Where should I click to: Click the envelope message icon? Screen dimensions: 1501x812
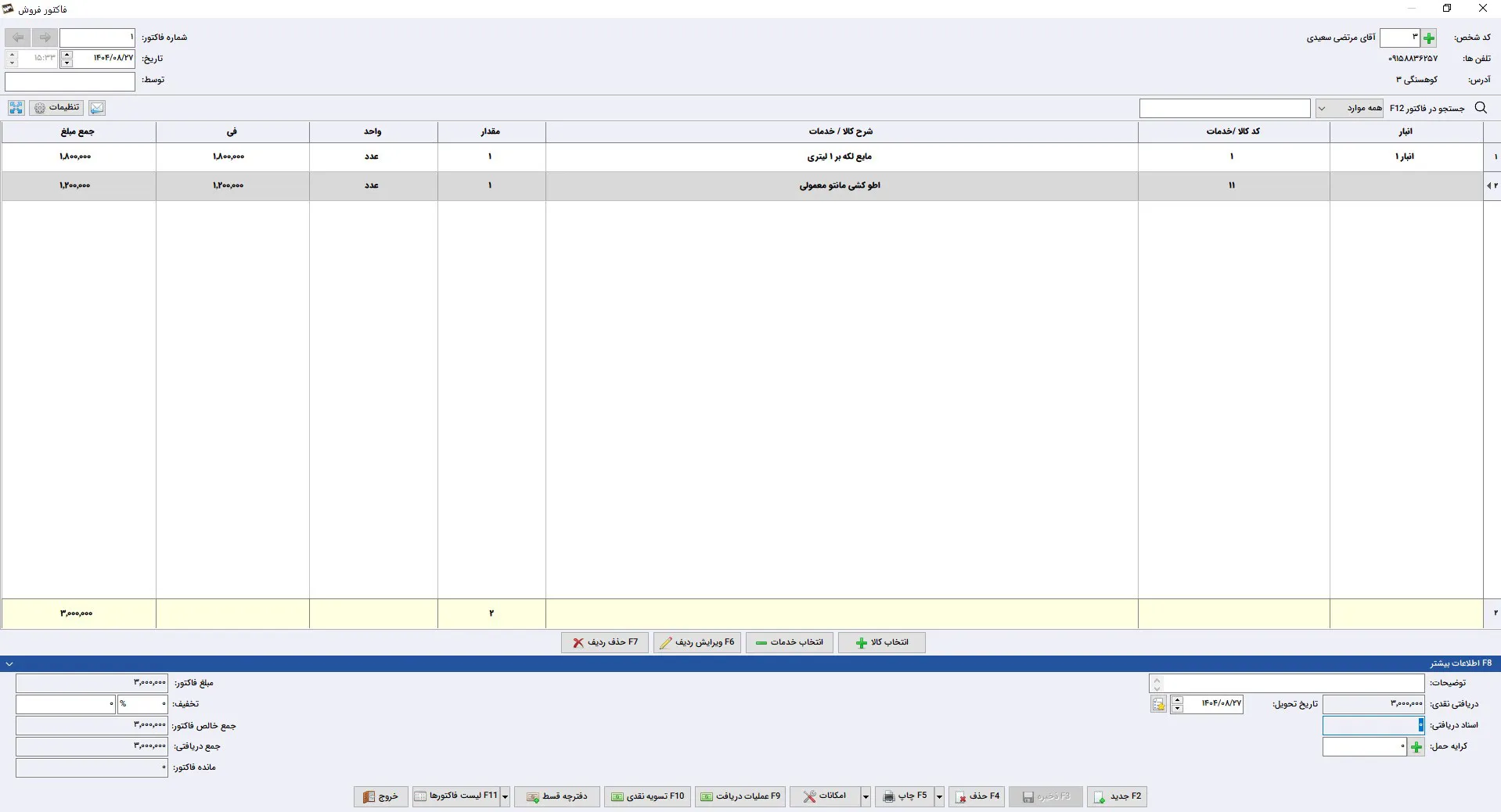pos(96,108)
